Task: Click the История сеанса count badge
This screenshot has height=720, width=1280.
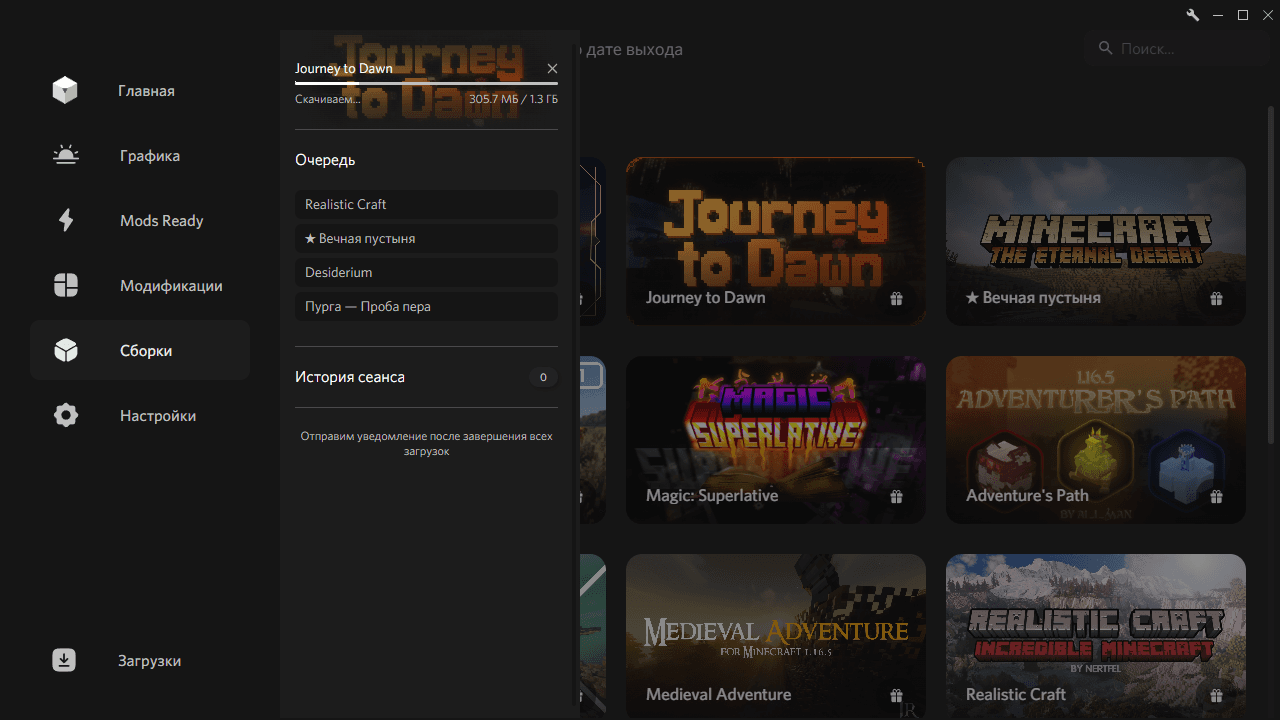Action: [543, 377]
